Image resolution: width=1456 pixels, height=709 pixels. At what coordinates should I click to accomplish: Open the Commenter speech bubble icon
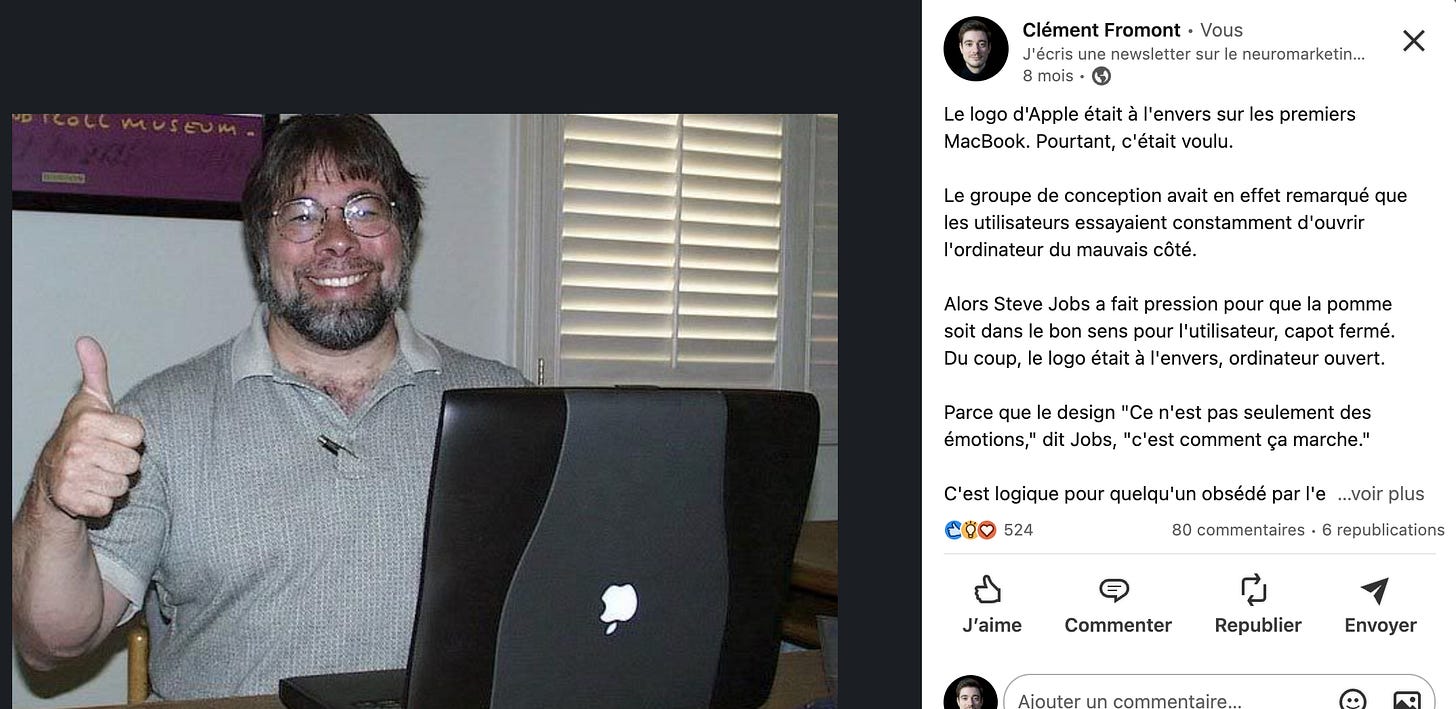click(1114, 590)
